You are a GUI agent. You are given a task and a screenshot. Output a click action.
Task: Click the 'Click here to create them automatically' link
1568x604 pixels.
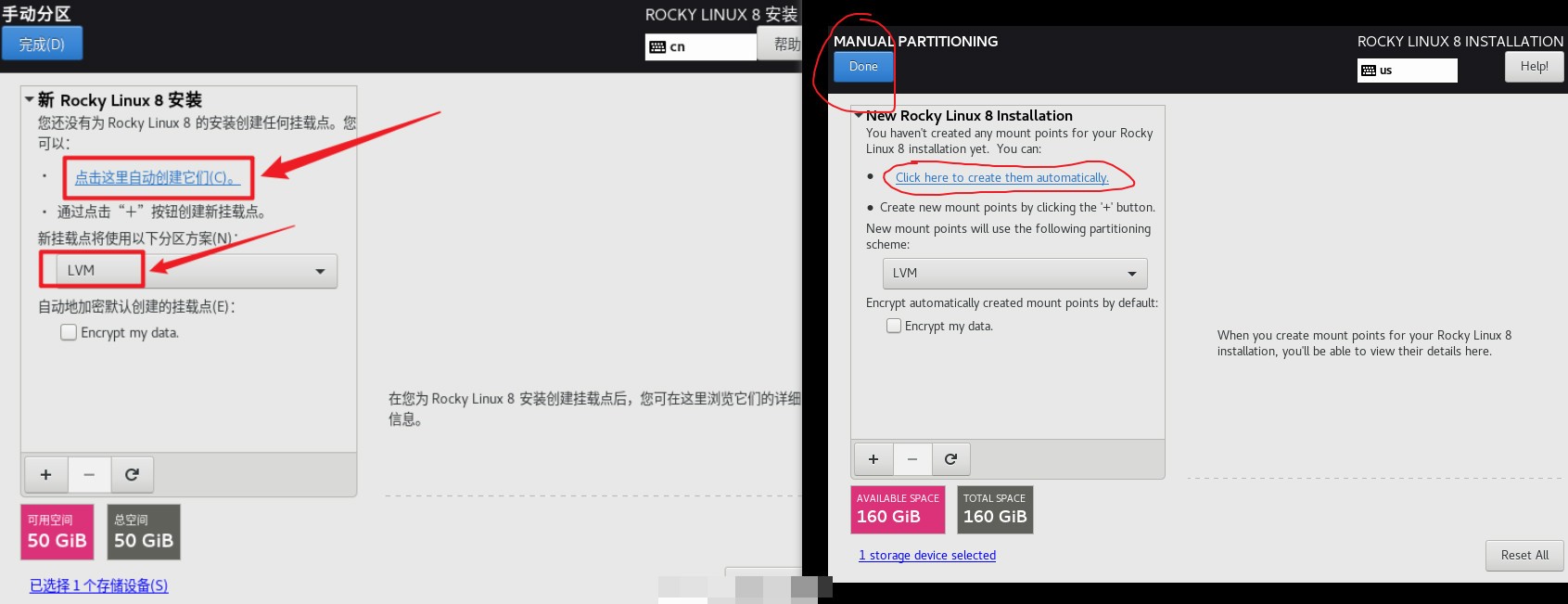click(x=1001, y=177)
